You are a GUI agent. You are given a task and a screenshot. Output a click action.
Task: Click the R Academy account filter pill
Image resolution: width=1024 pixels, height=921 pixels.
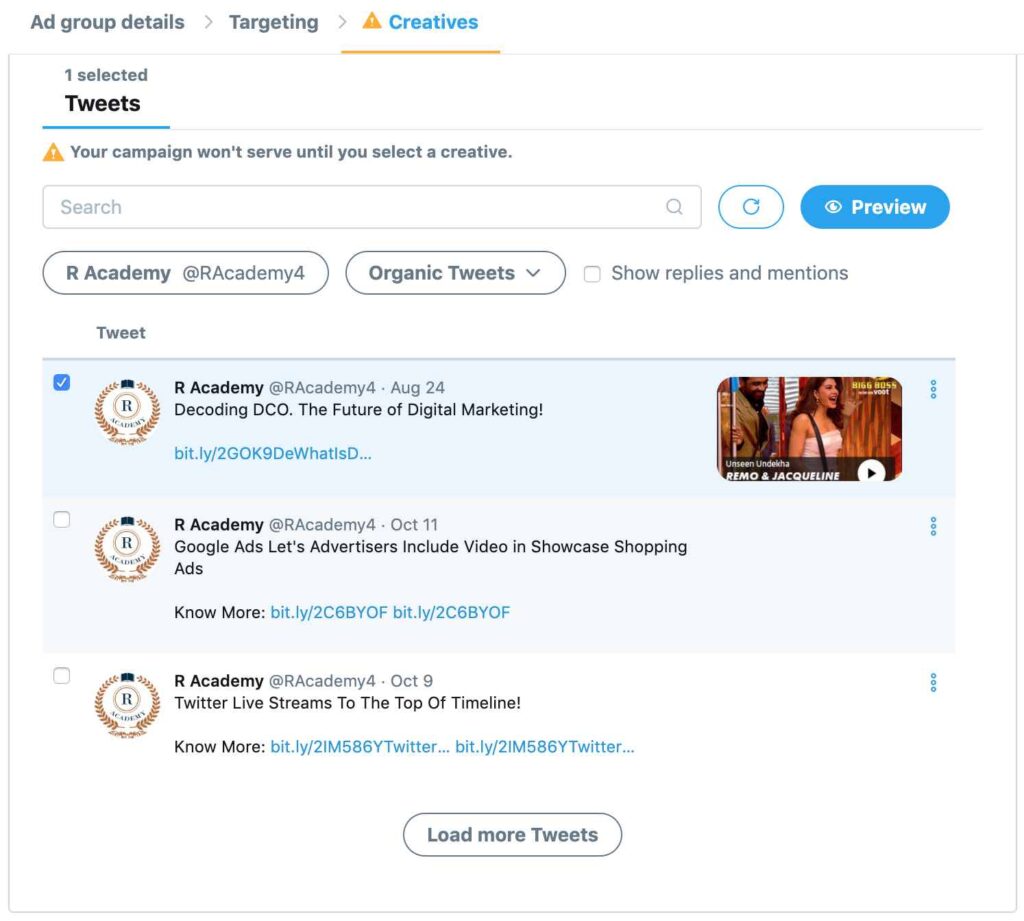[185, 272]
